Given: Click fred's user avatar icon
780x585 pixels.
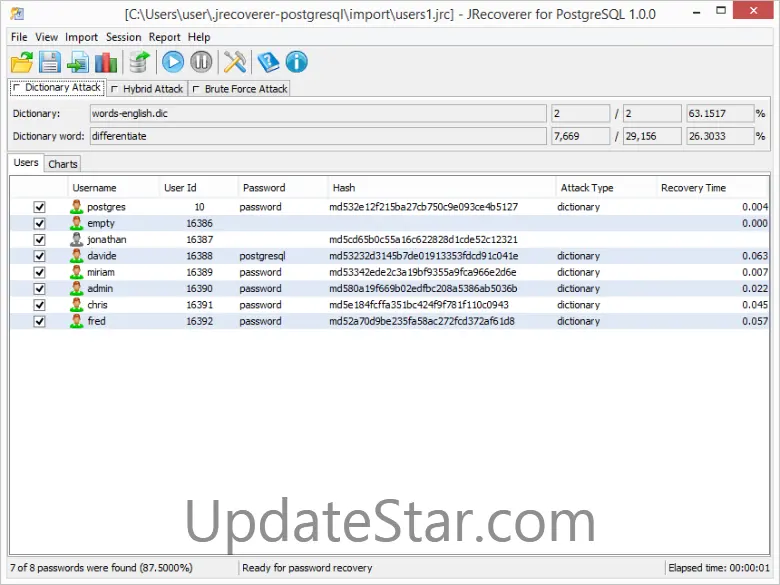Looking at the screenshot, I should pos(77,321).
